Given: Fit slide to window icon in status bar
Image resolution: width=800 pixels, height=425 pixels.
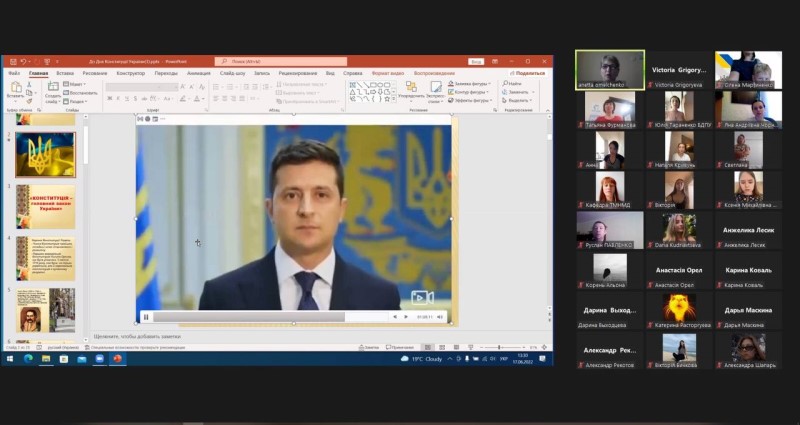Looking at the screenshot, I should tap(544, 347).
